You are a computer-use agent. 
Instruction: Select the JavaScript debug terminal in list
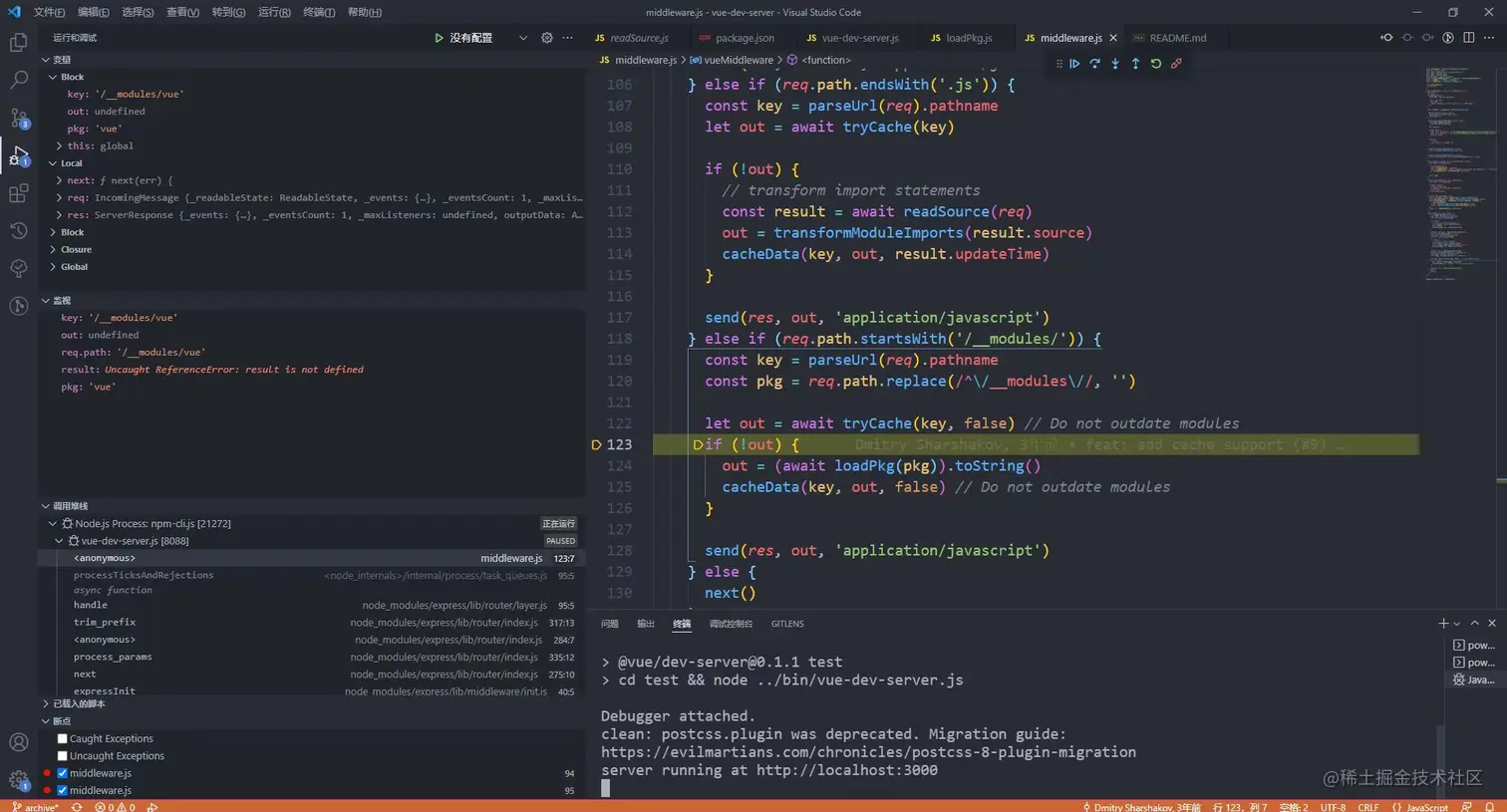(x=1473, y=679)
